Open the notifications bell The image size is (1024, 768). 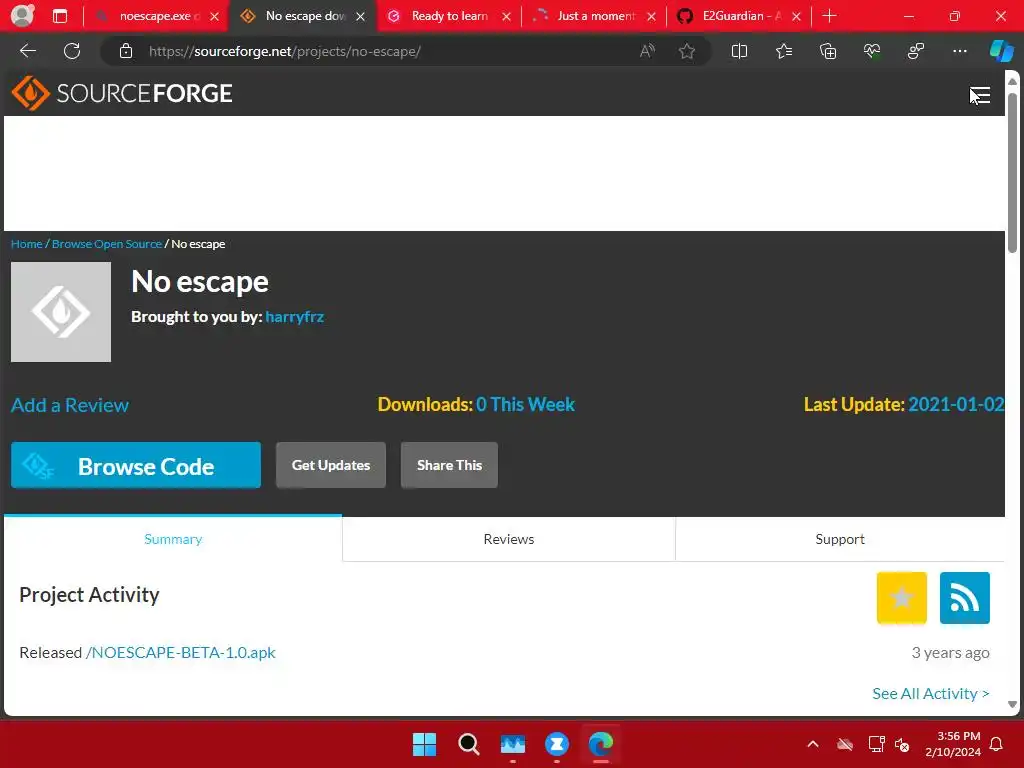[997, 744]
